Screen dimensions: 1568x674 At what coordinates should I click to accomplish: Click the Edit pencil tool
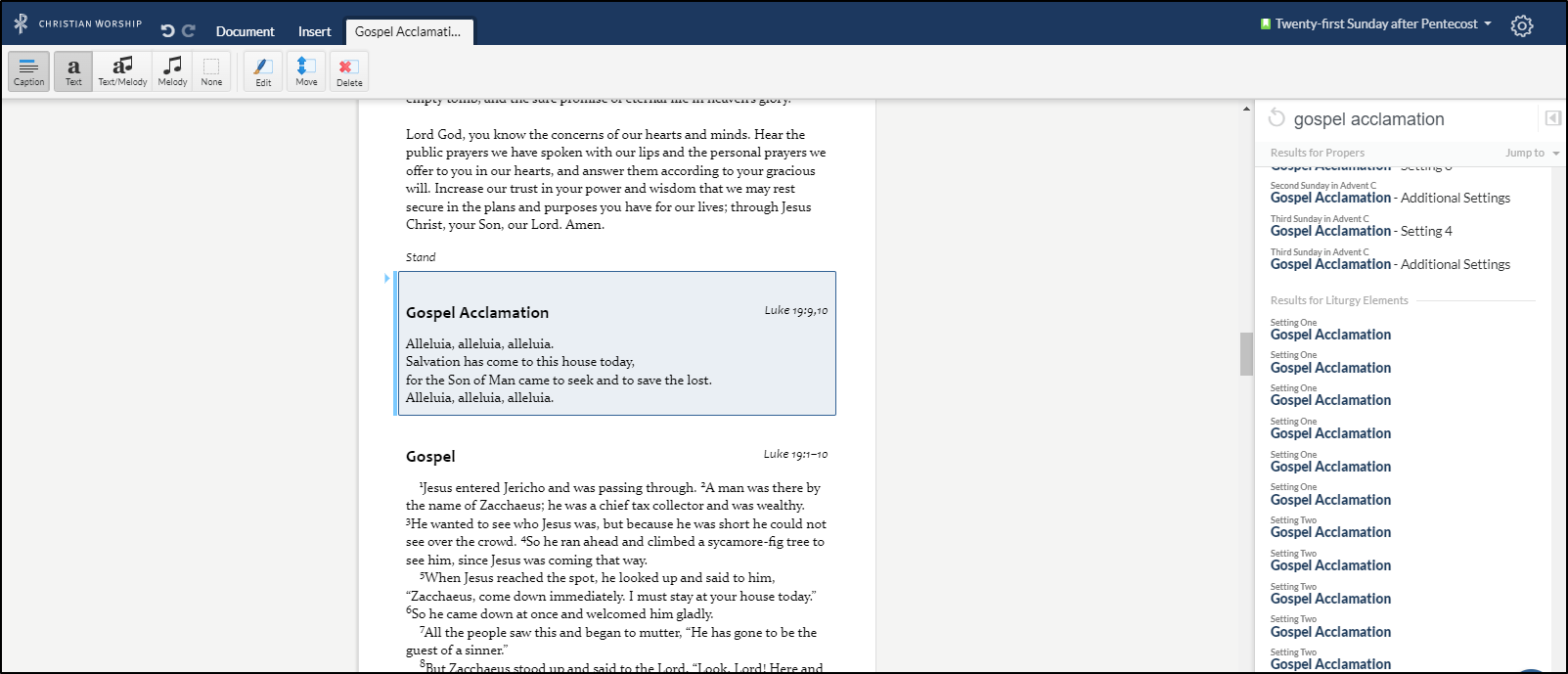click(x=263, y=71)
